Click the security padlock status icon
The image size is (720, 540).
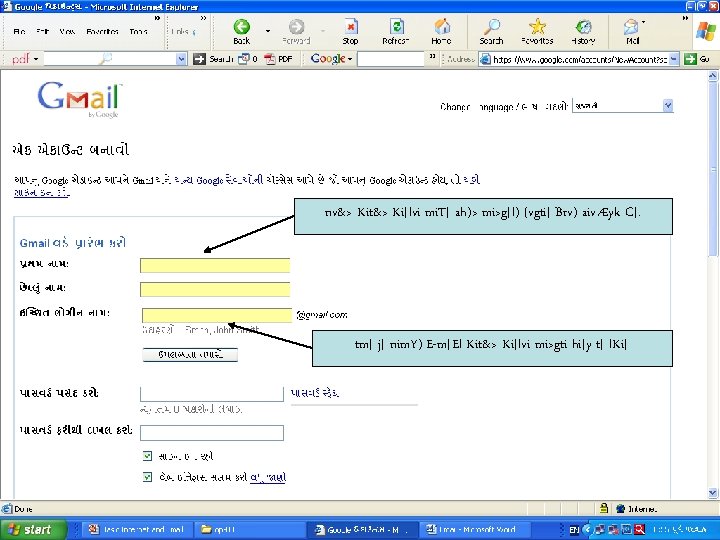604,508
